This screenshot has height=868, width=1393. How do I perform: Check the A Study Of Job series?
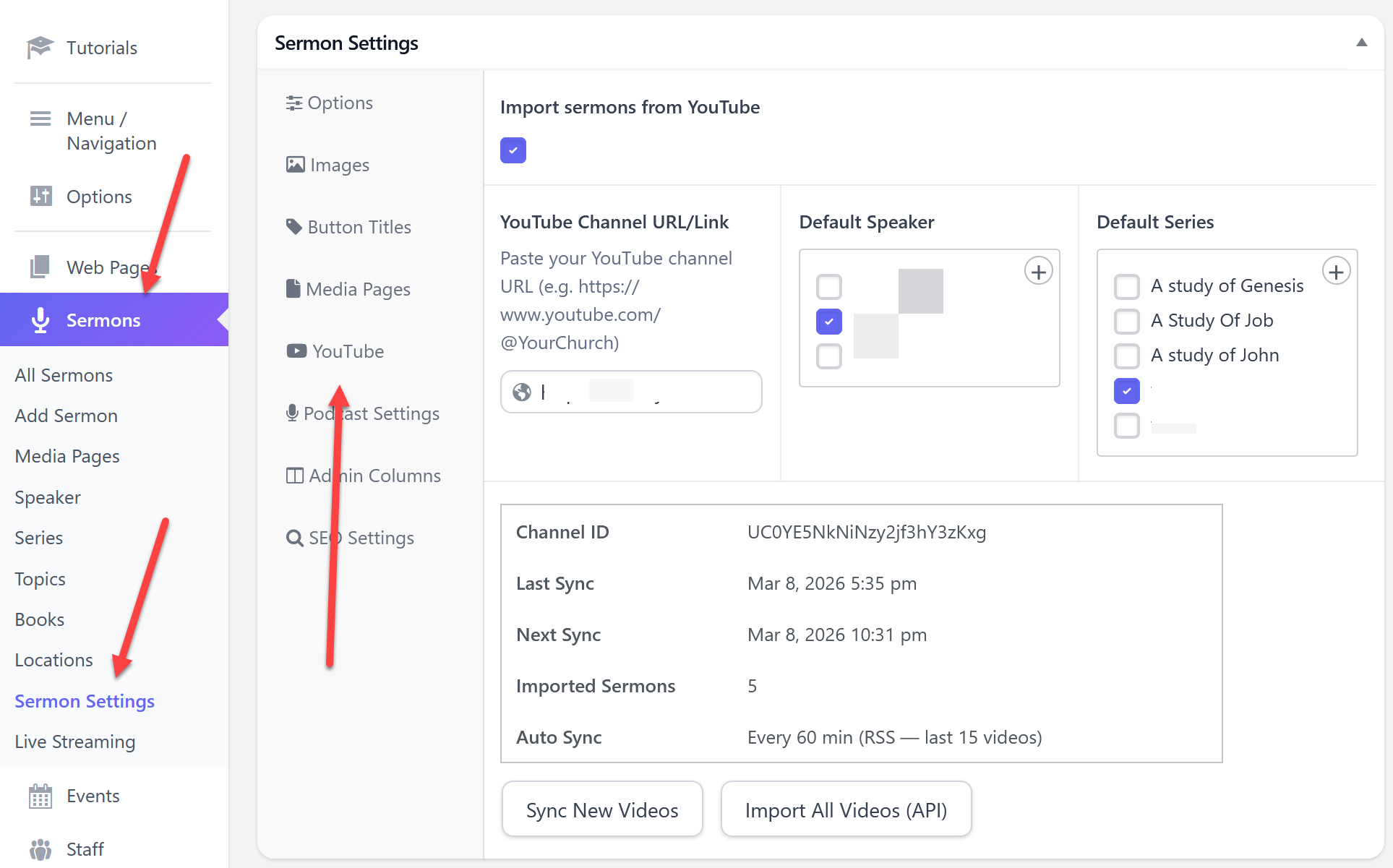(1126, 321)
